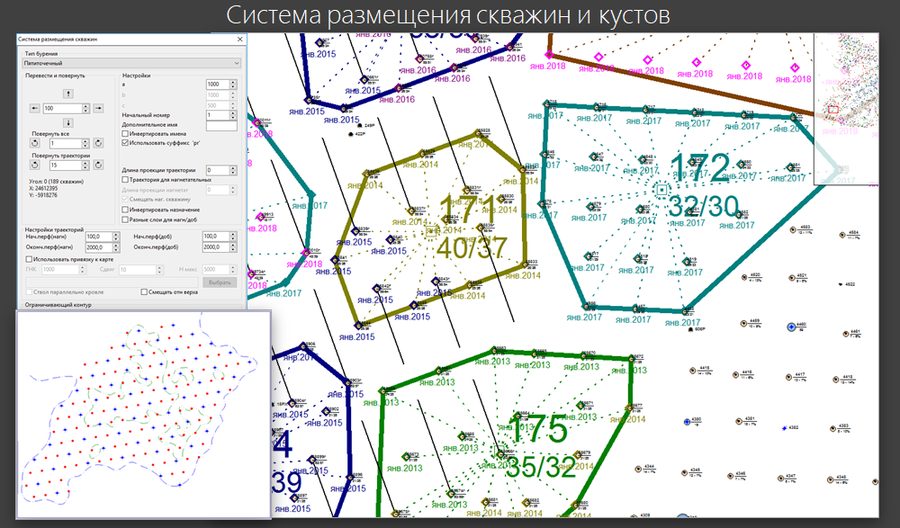Click the X: 24612395 coordinate text

pos(42,188)
